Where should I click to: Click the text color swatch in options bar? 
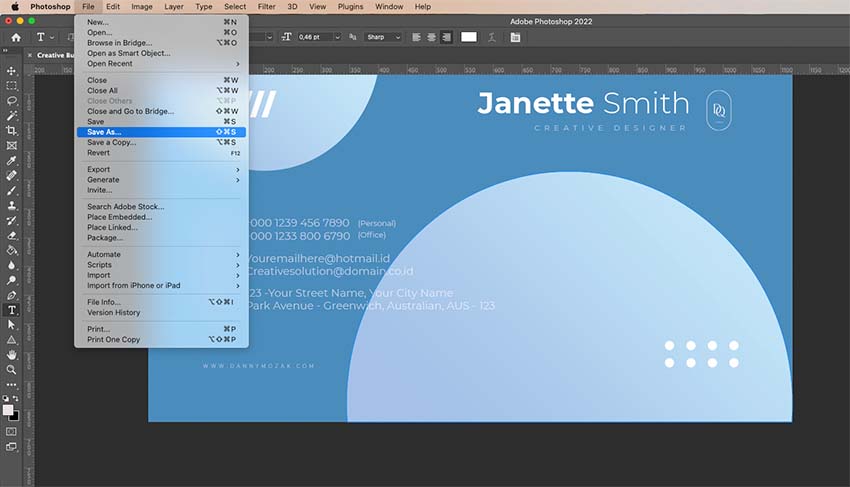[468, 37]
